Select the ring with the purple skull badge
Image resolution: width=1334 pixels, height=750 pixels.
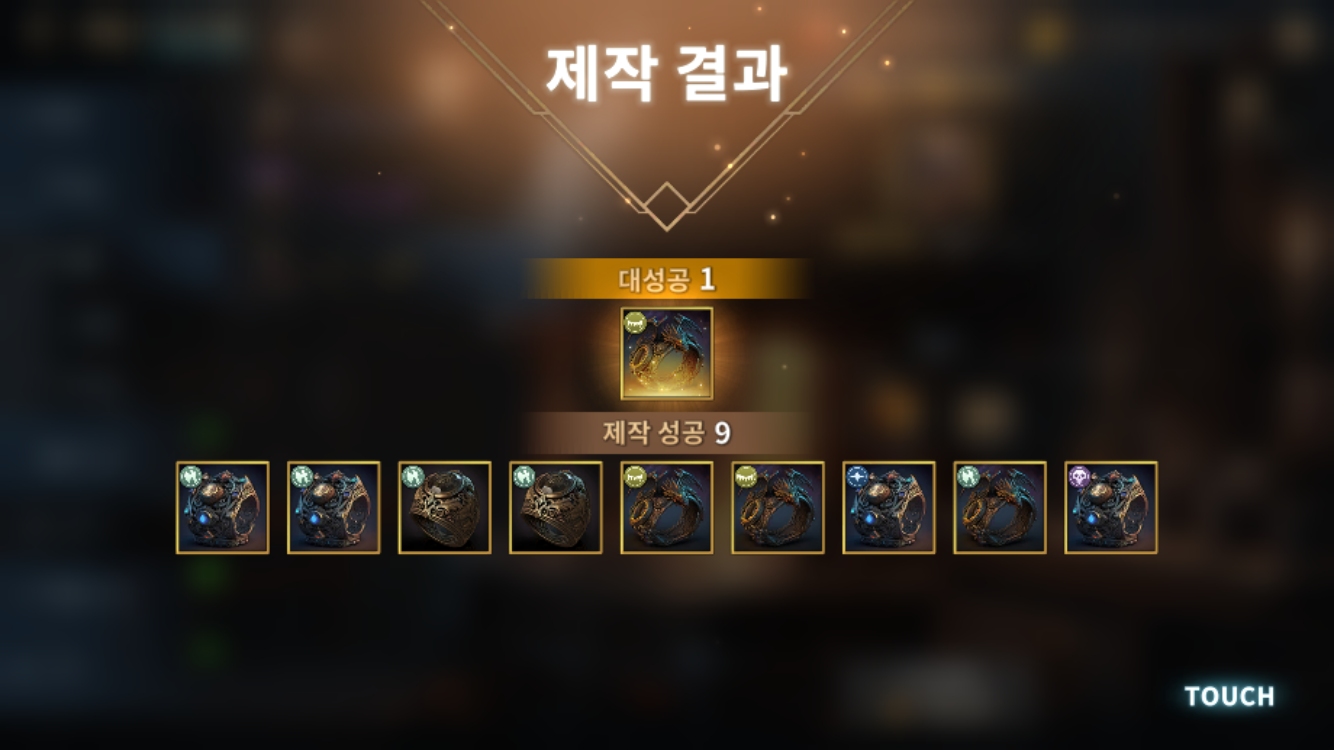[1111, 507]
